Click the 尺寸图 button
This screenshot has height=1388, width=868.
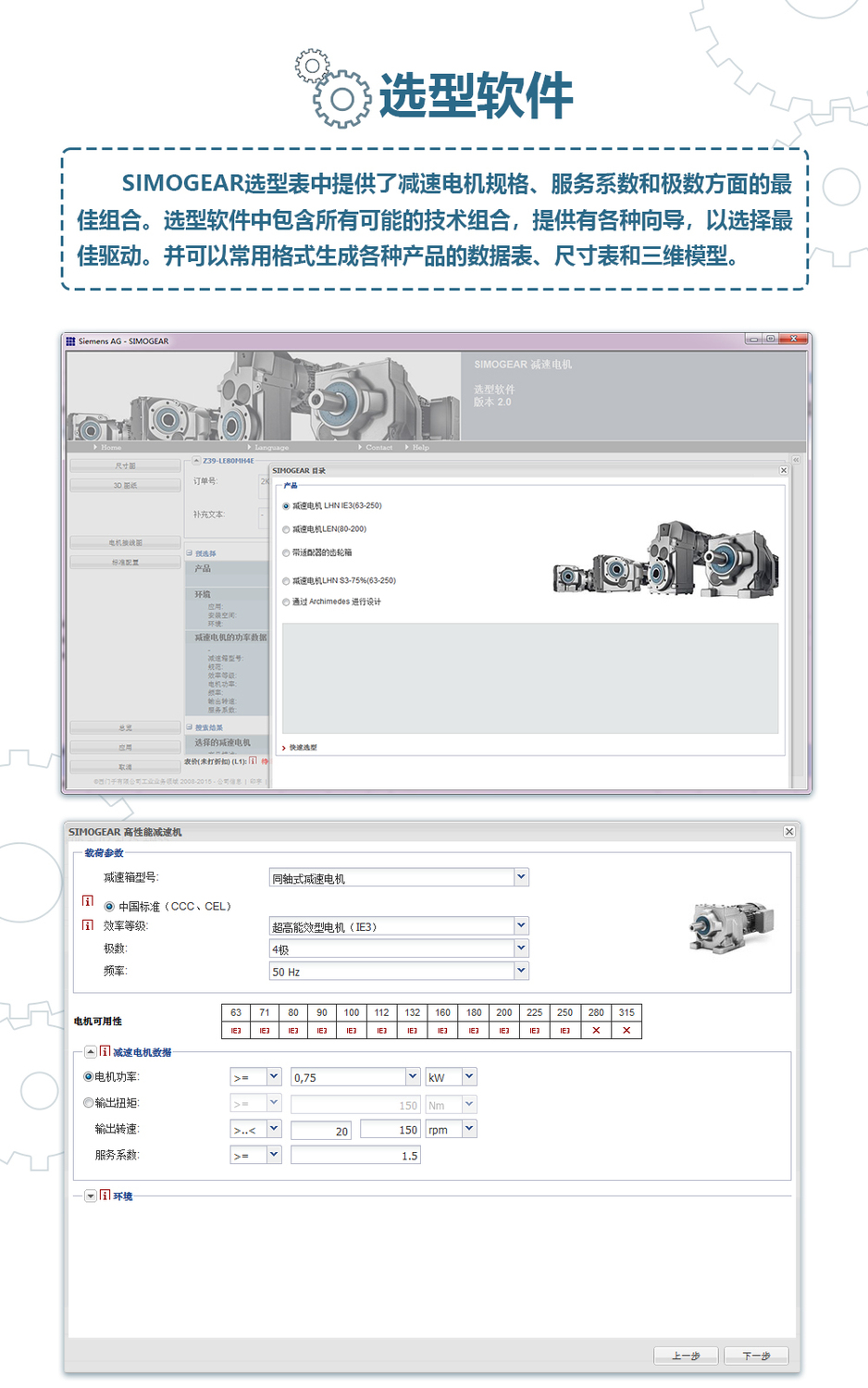coord(125,465)
